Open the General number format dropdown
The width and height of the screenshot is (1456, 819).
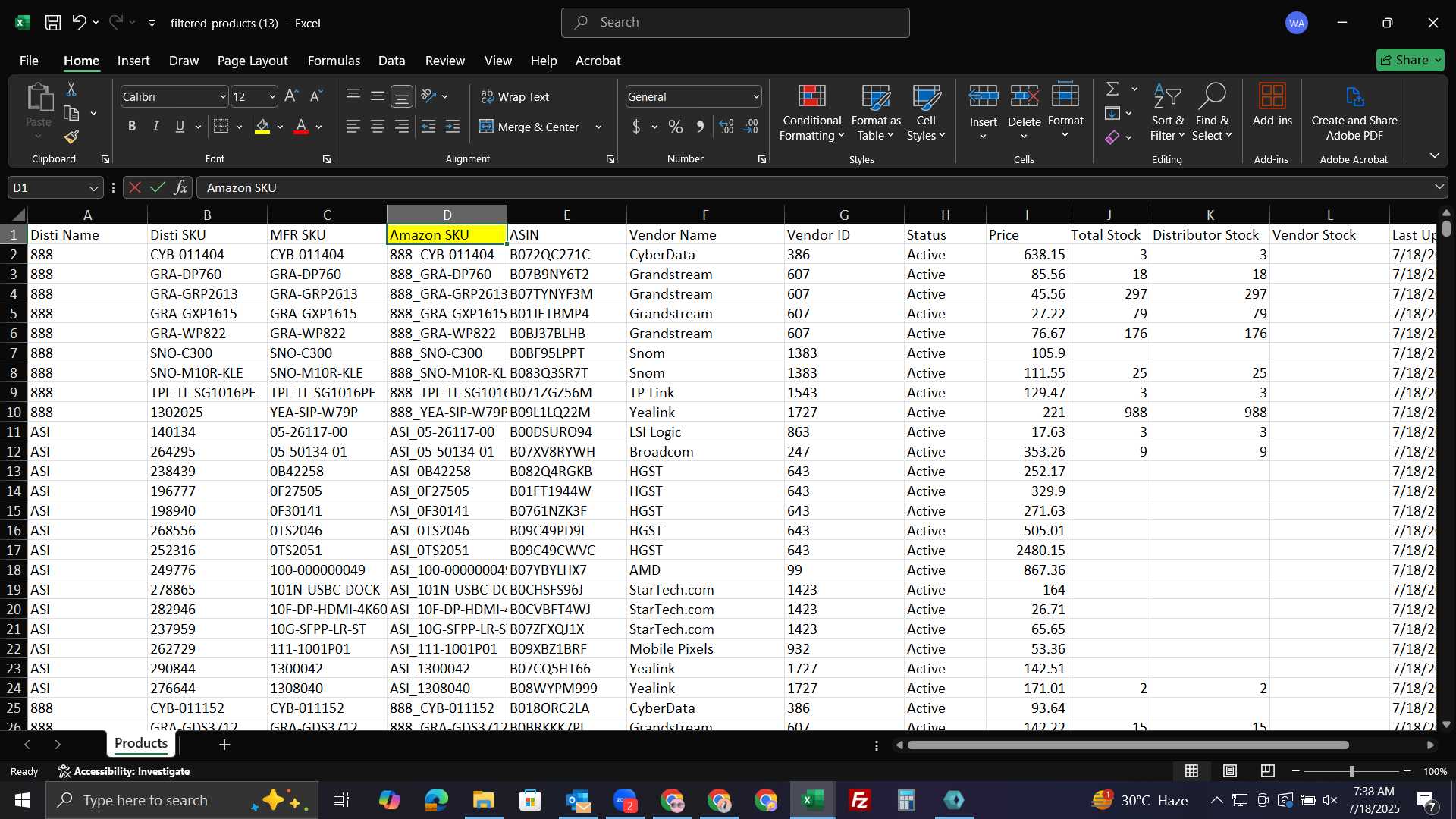[x=756, y=96]
